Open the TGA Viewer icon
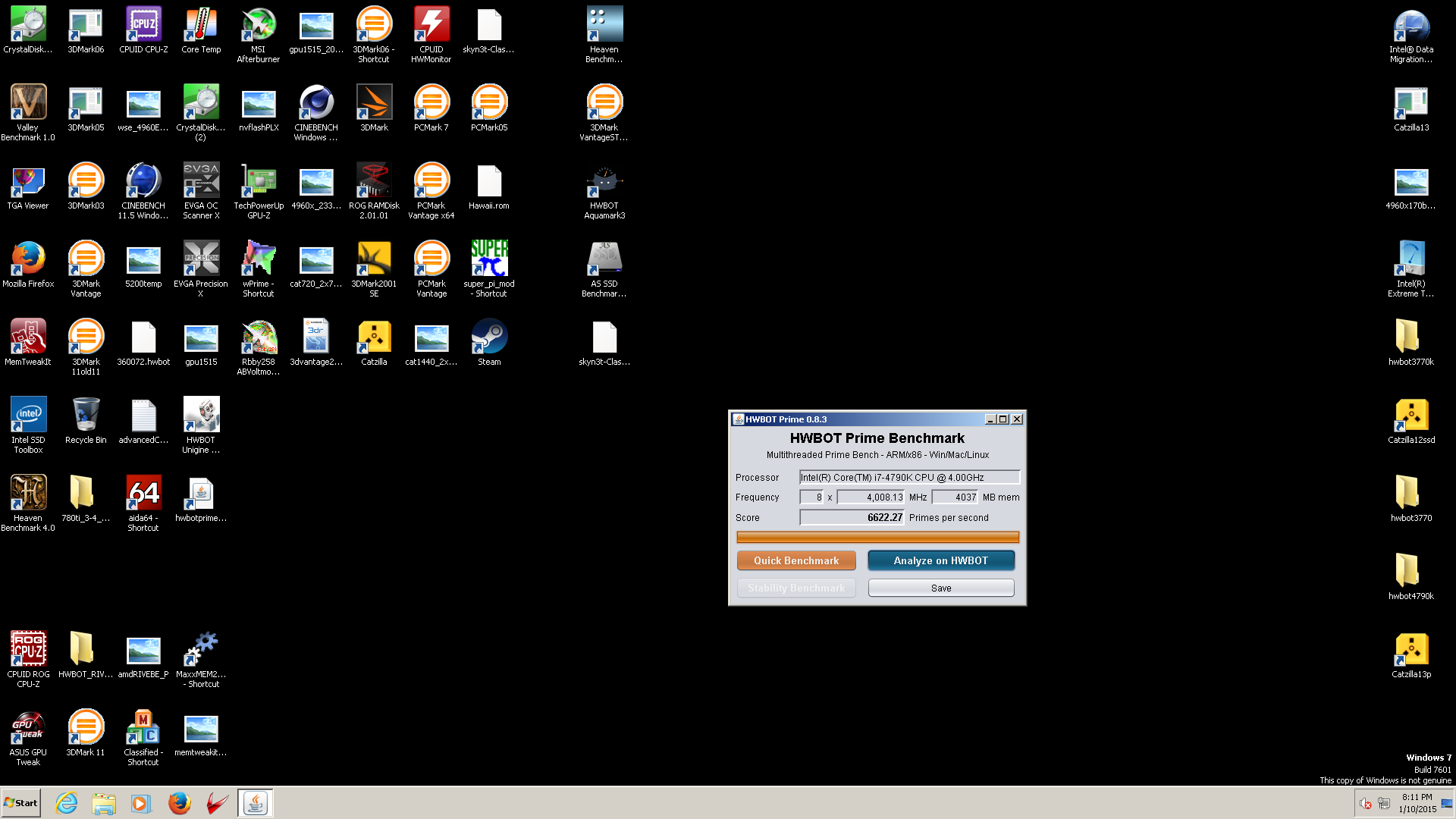The image size is (1456, 819). [28, 187]
